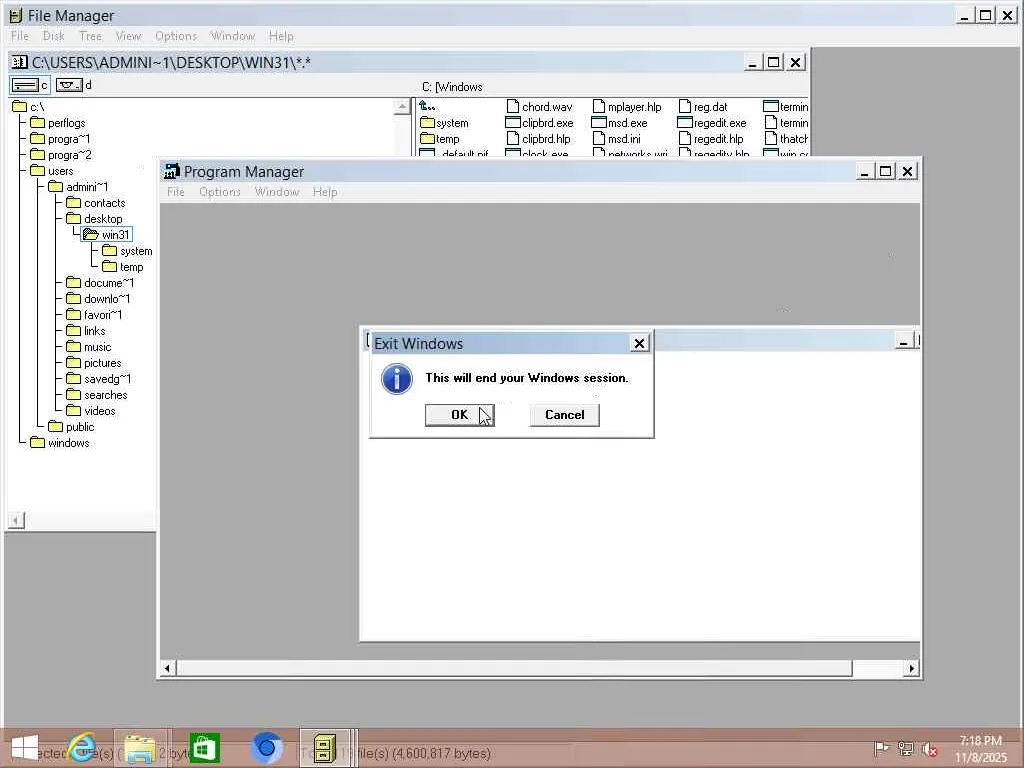Select desktop folder in tree
This screenshot has height=768, width=1024.
[x=94, y=219]
